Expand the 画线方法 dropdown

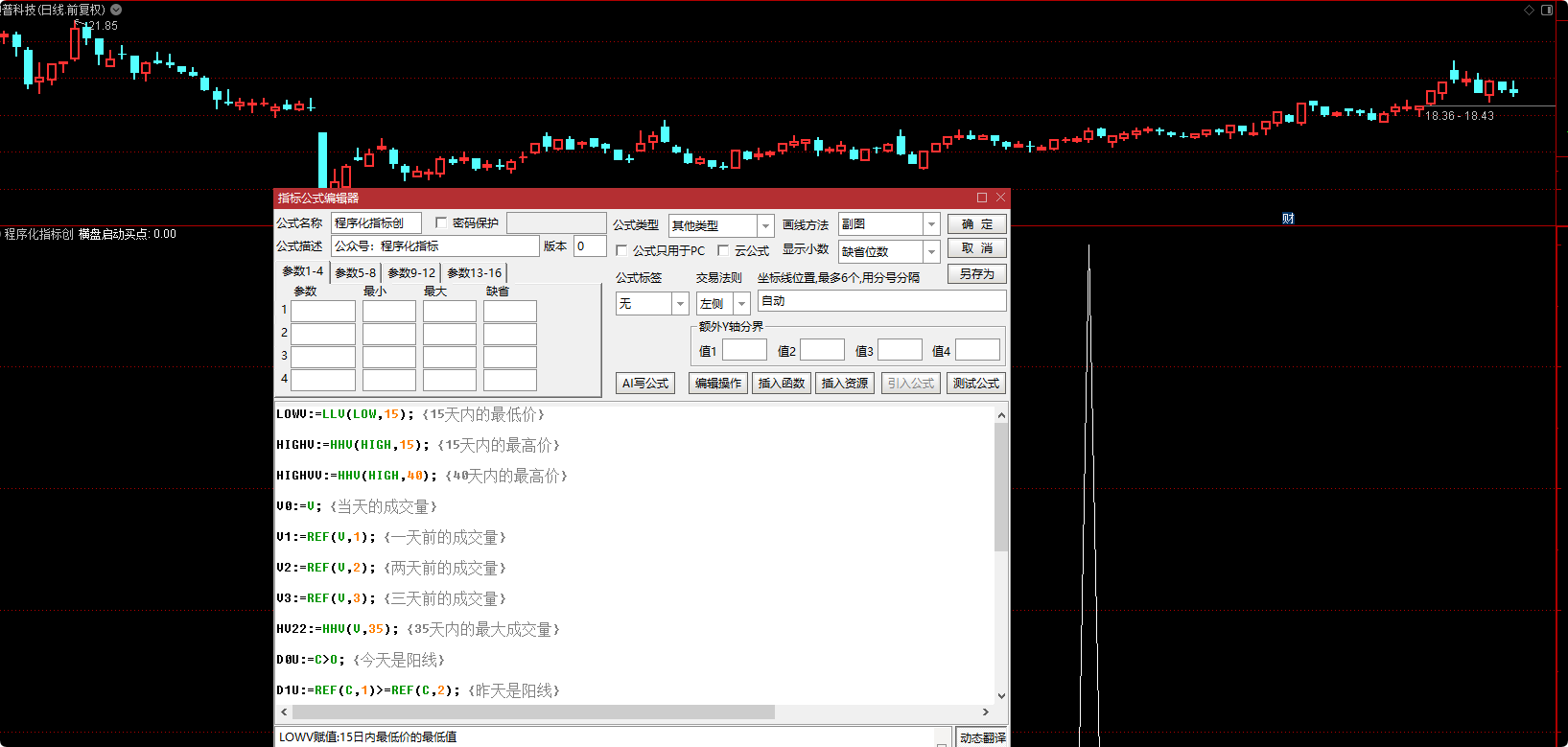click(930, 223)
